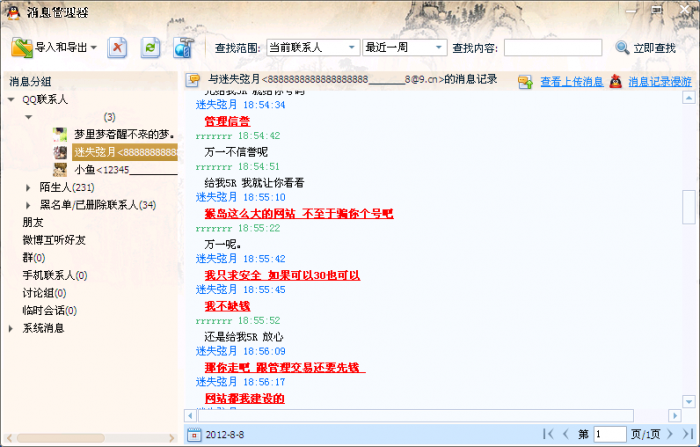Select the 微博互听好友 group

pos(54,240)
